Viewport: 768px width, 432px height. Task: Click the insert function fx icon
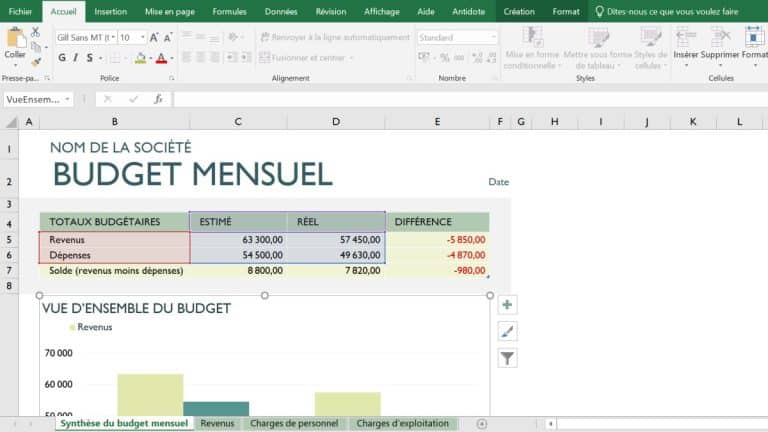(x=158, y=99)
